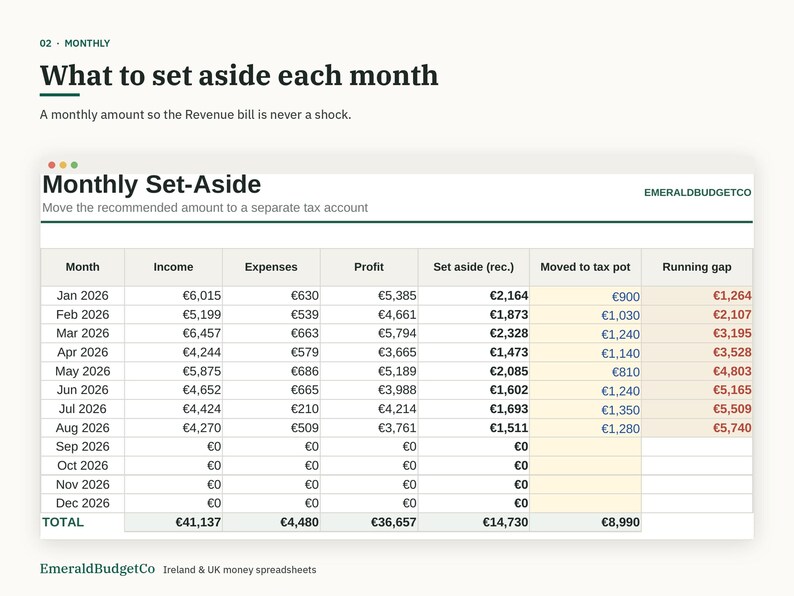Click empty Dec 2026 tax pot cell
This screenshot has height=596, width=794.
pyautogui.click(x=585, y=503)
